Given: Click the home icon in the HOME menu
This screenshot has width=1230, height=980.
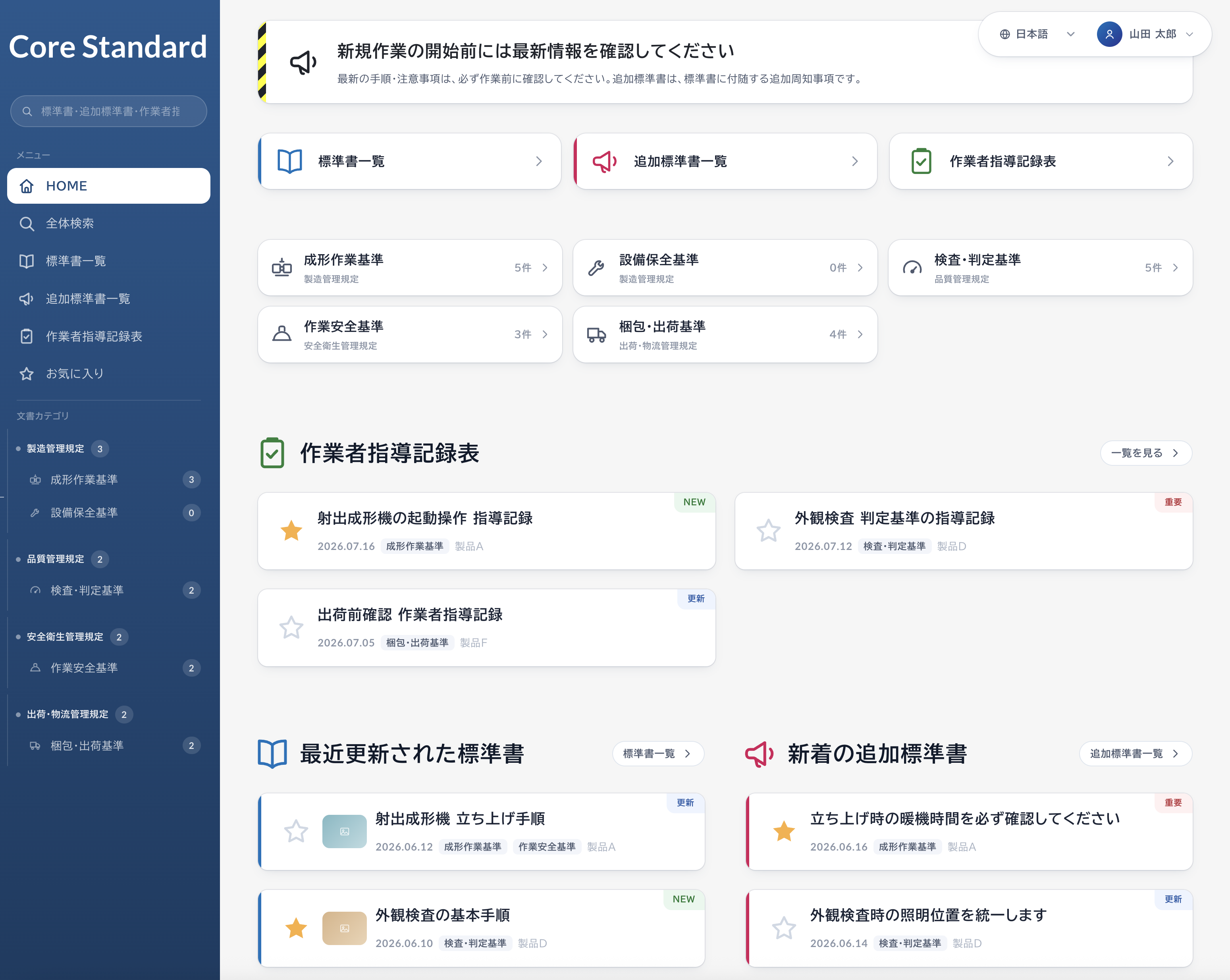Looking at the screenshot, I should point(27,186).
